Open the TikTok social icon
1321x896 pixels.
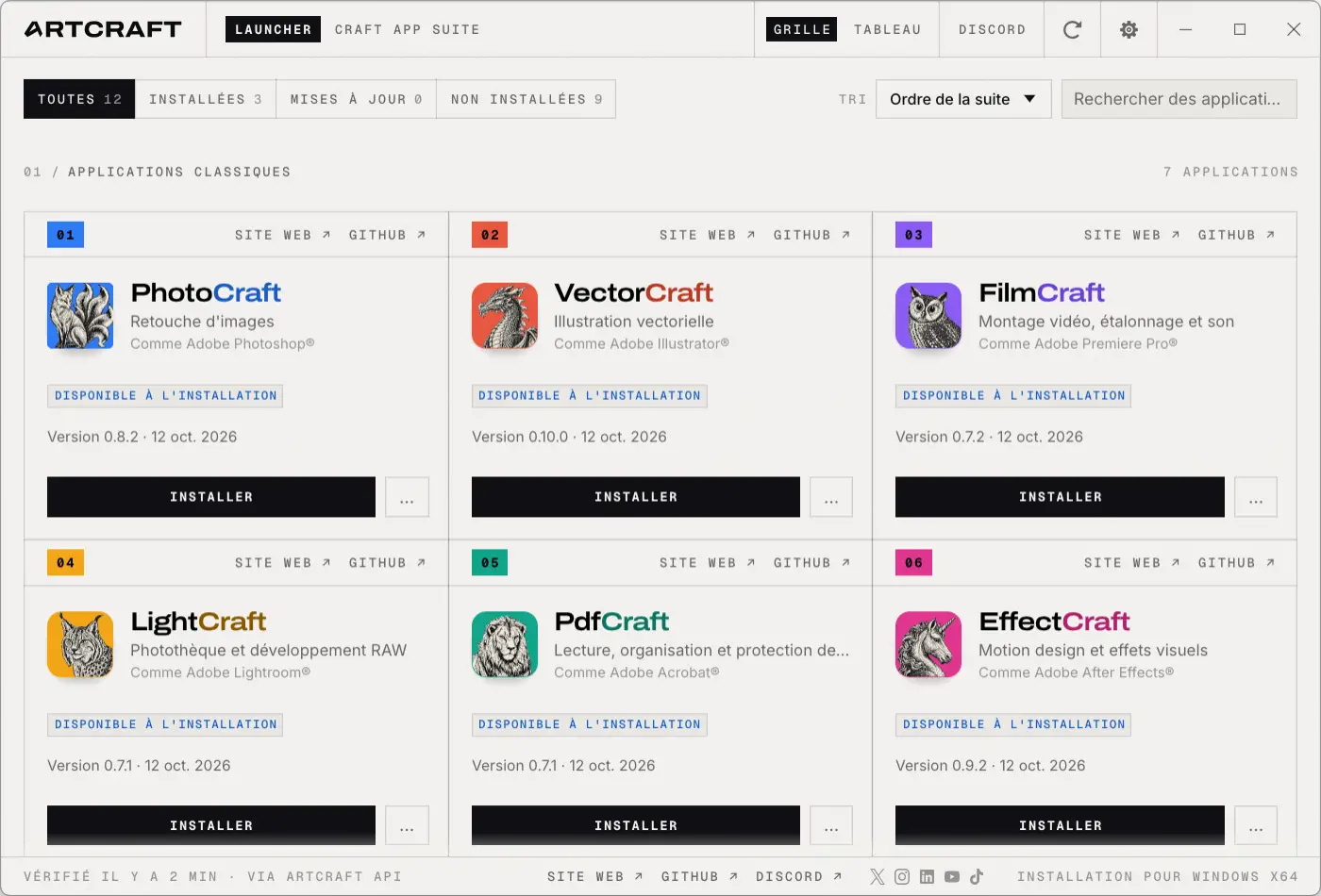point(977,876)
